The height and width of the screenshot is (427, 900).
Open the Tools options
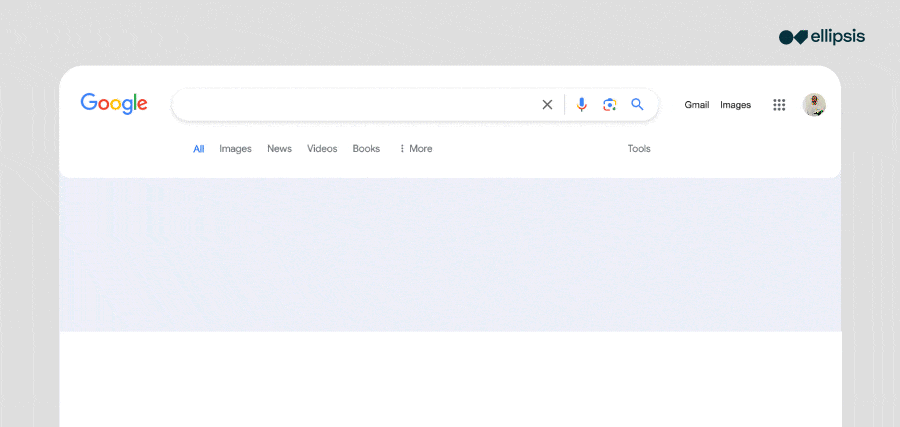coord(639,149)
